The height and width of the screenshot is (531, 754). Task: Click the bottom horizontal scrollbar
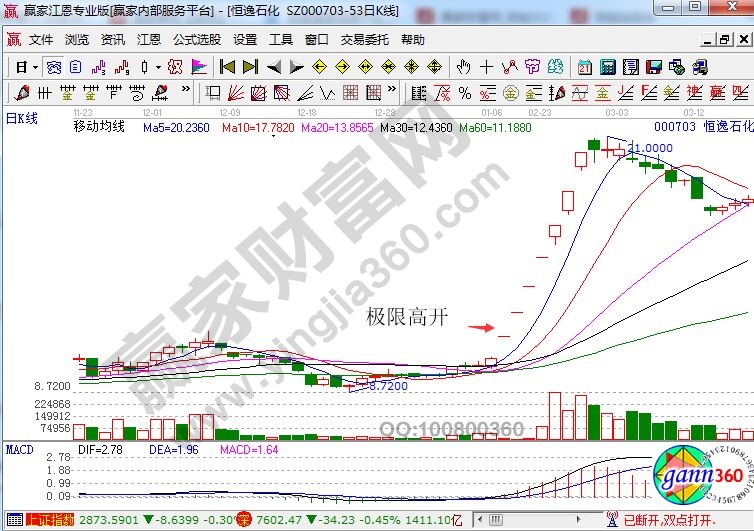[x=540, y=520]
